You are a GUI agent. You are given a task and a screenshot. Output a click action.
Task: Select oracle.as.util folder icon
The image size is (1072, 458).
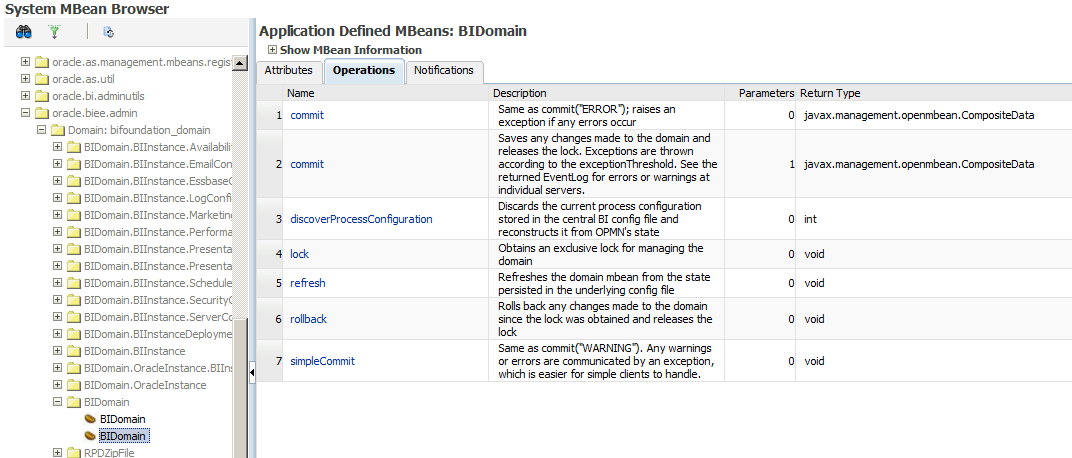tap(42, 79)
